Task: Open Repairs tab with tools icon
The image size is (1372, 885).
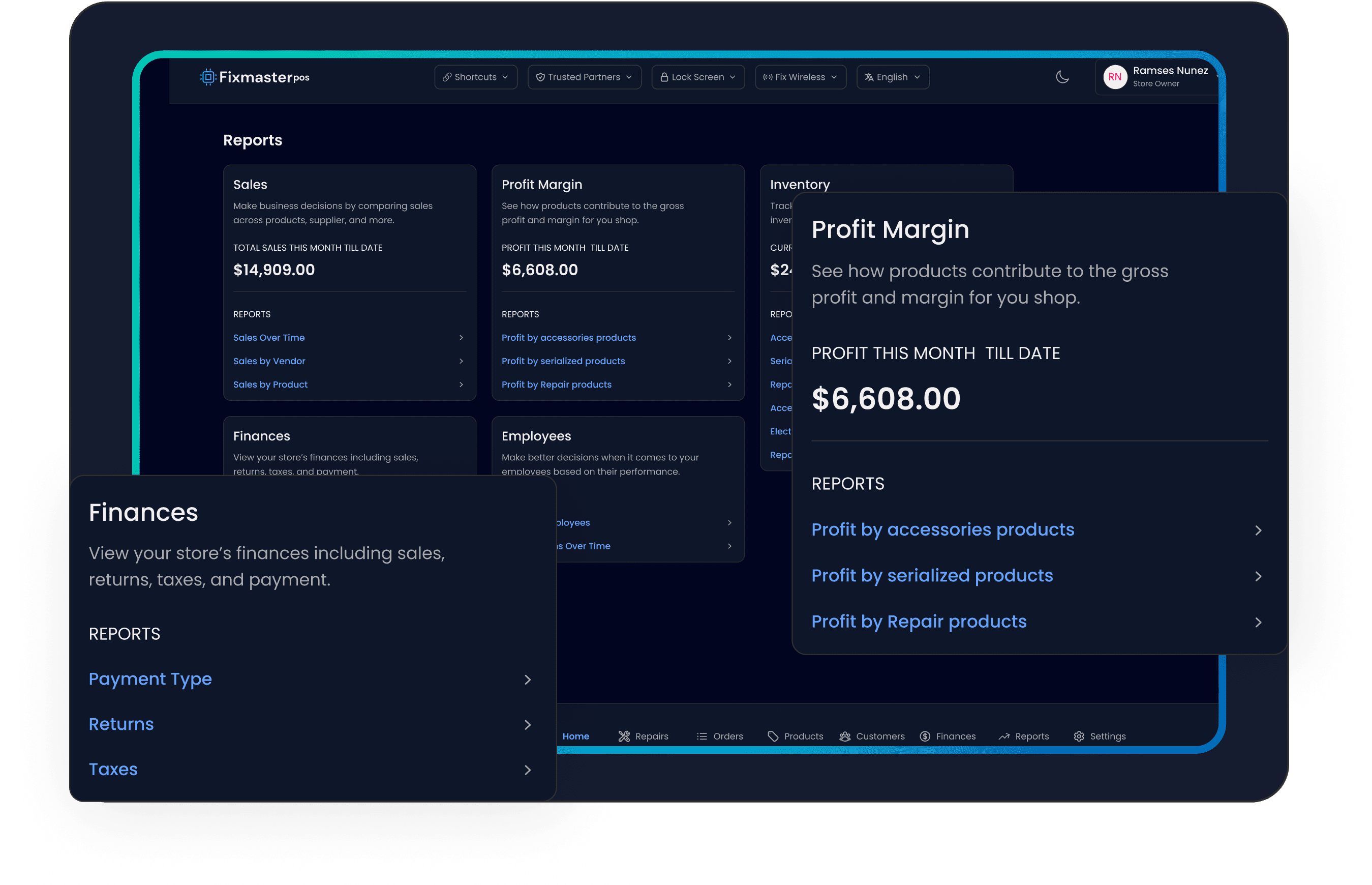Action: point(624,736)
